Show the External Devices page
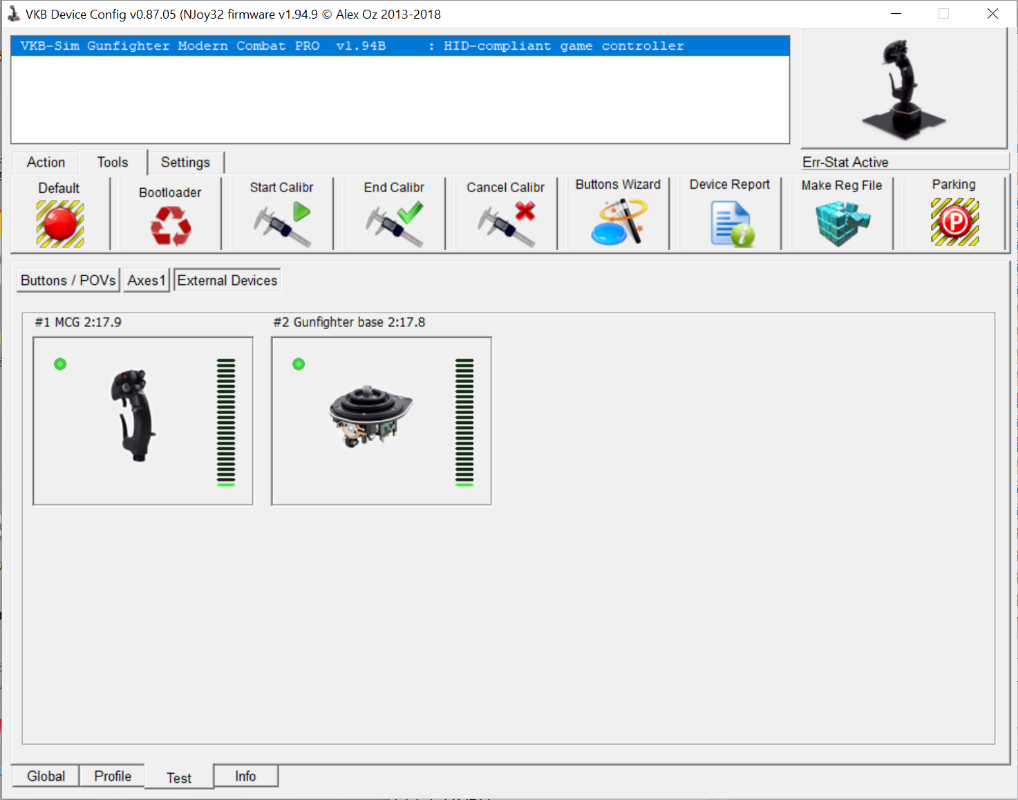The height and width of the screenshot is (800, 1018). point(227,281)
